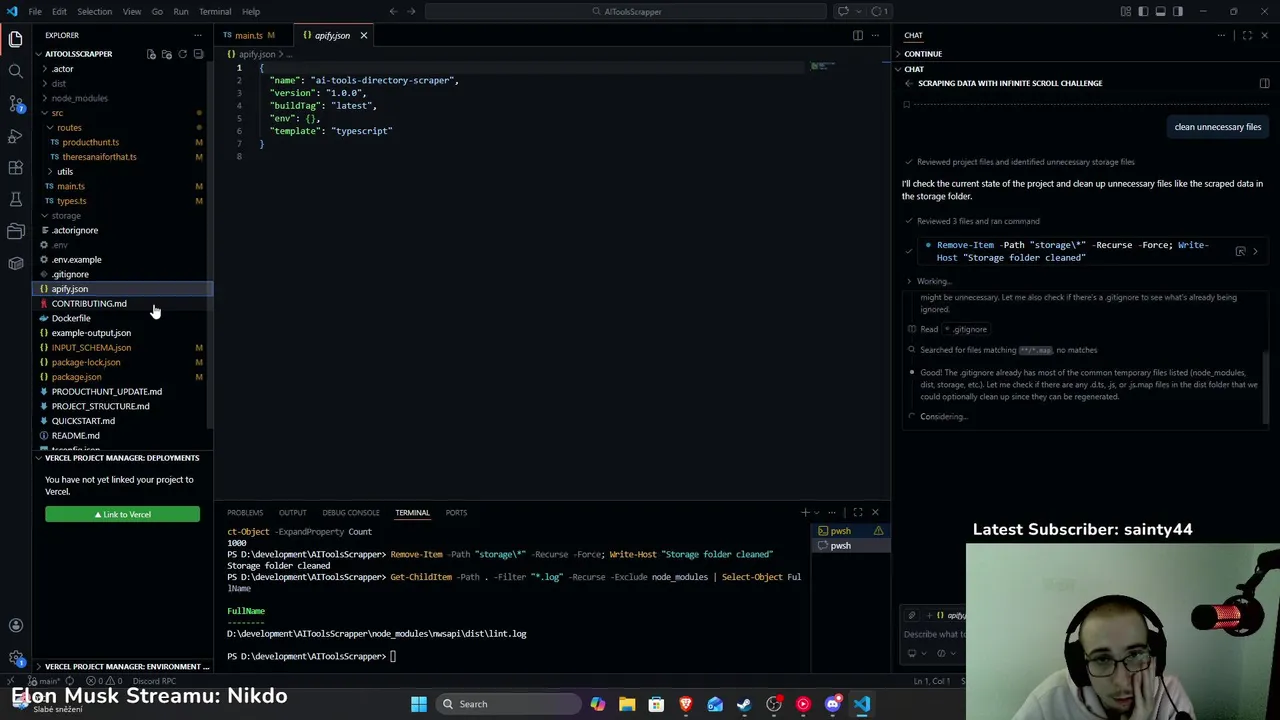Open editor more actions menu
This screenshot has width=1280, height=720.
click(875, 35)
